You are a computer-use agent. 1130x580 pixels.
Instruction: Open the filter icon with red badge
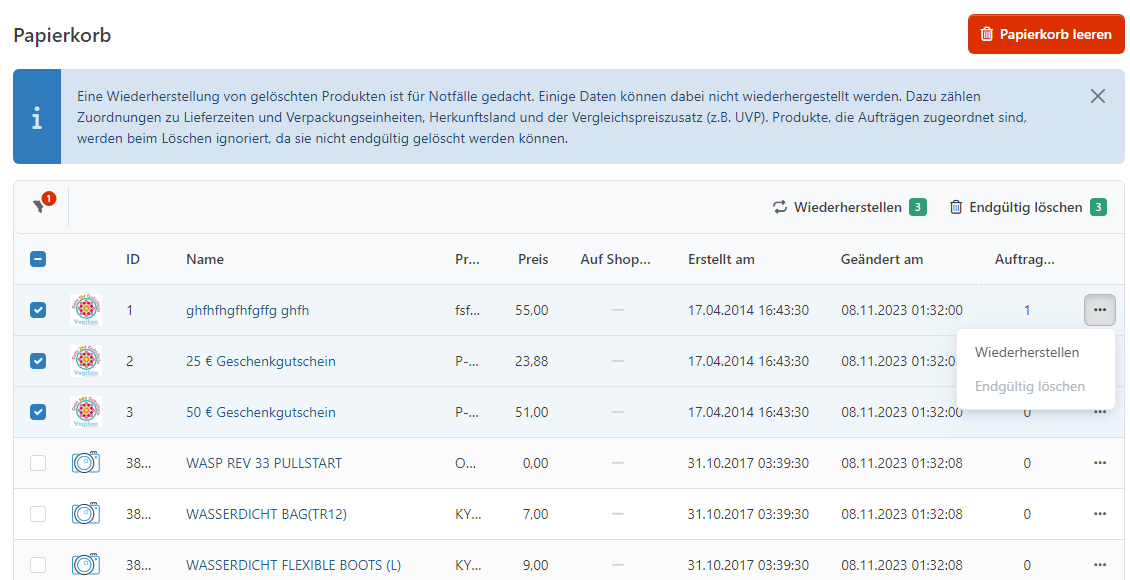pos(41,206)
